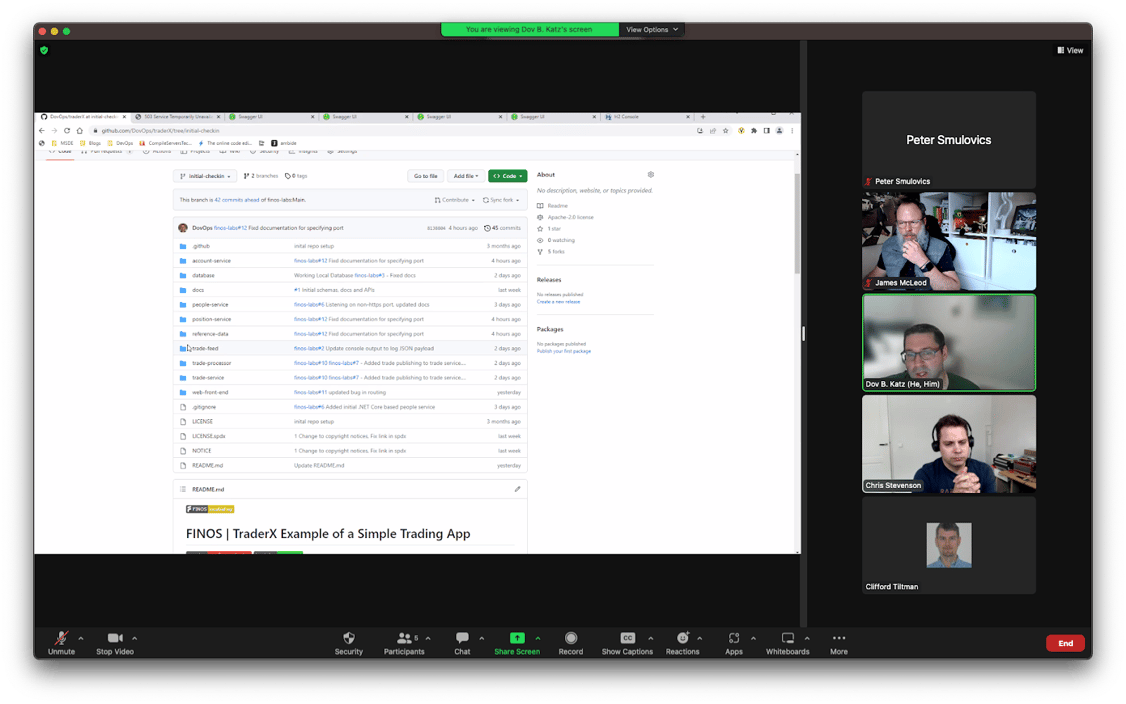This screenshot has height=704, width=1126.
Task: Open the Participants panel
Action: point(403,639)
